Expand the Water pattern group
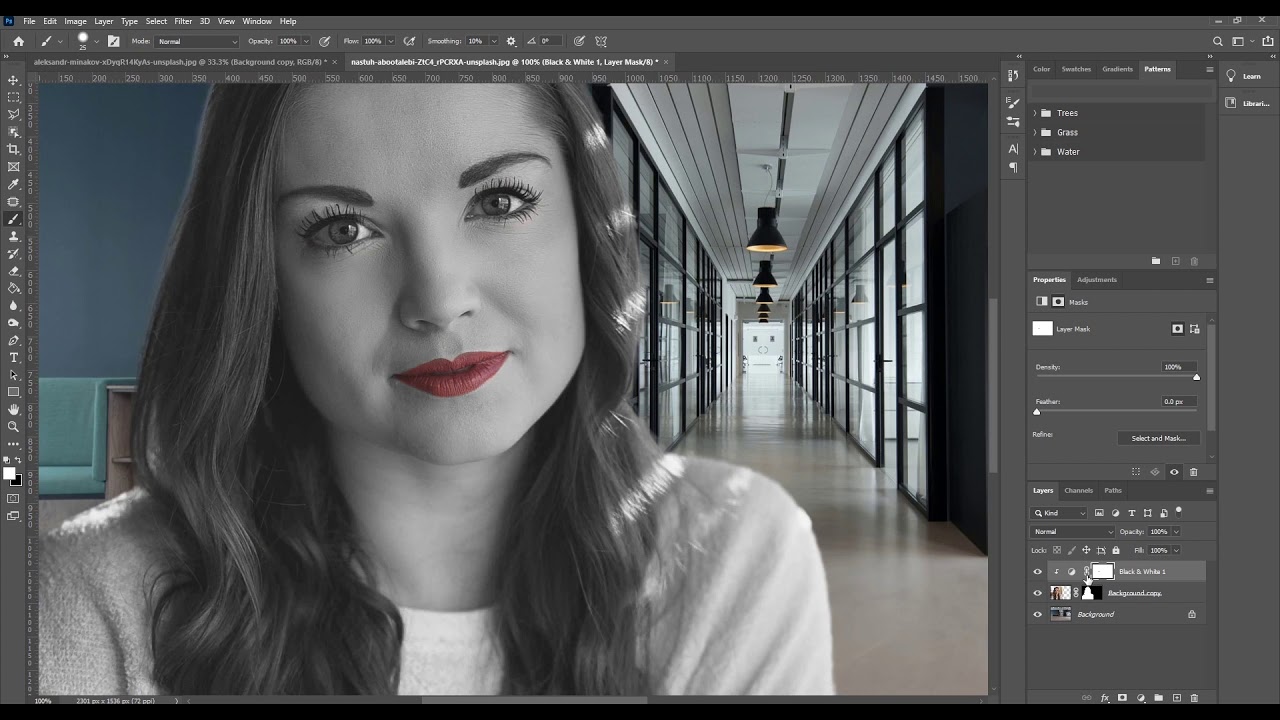The image size is (1280, 720). tap(1035, 152)
